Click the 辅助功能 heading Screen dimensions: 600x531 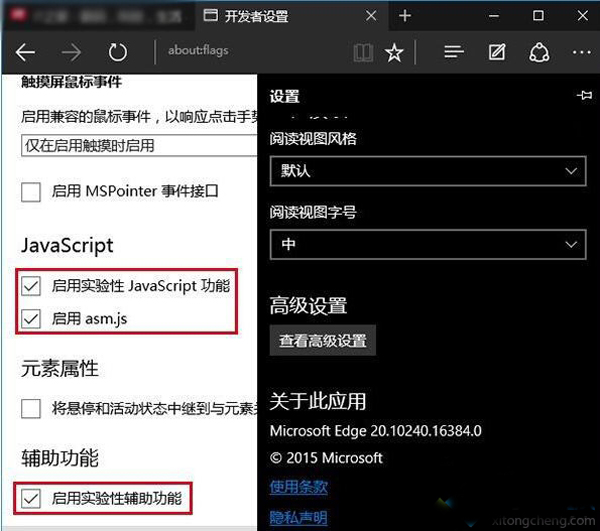pyautogui.click(x=60, y=458)
